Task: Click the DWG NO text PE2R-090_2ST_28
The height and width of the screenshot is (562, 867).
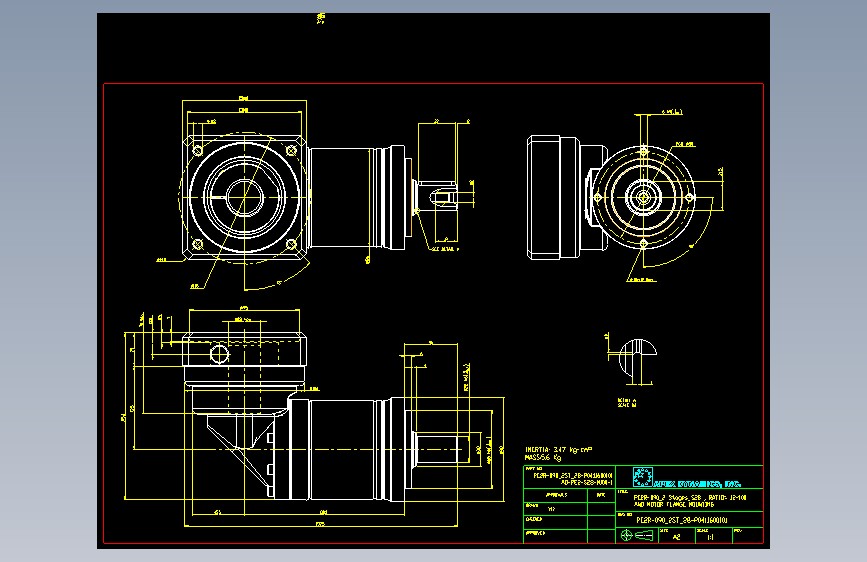Action: pyautogui.click(x=682, y=520)
